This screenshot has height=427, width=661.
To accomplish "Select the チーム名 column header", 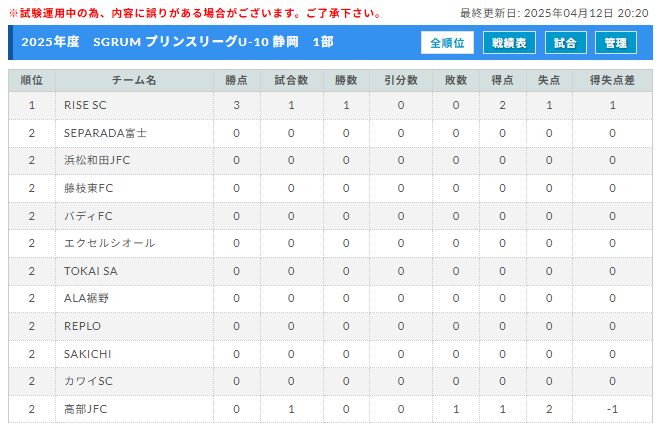I will pyautogui.click(x=134, y=81).
